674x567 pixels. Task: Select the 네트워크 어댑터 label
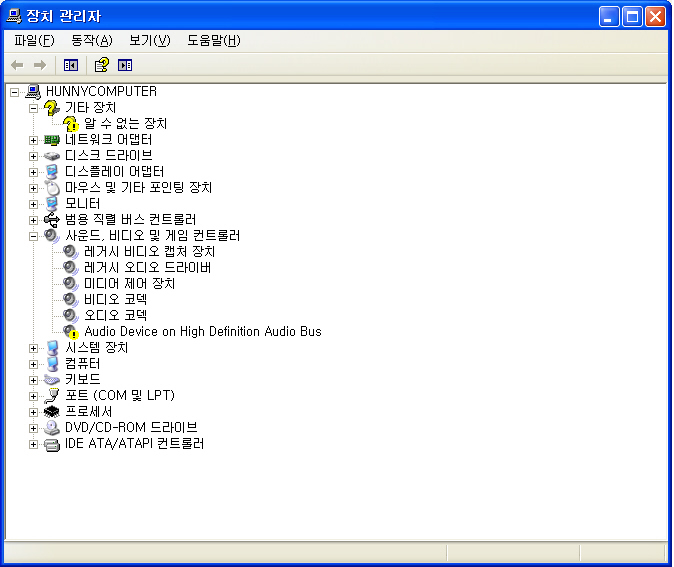pos(108,140)
